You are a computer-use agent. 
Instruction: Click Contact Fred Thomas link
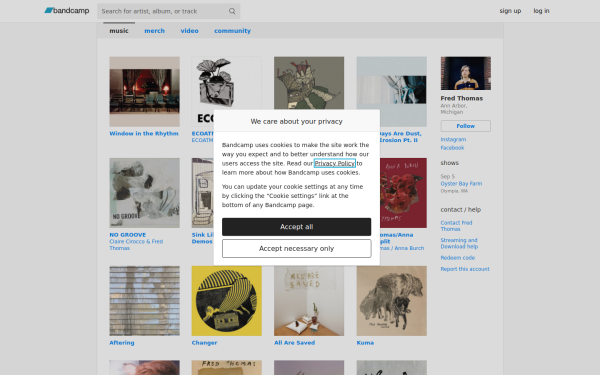(456, 226)
